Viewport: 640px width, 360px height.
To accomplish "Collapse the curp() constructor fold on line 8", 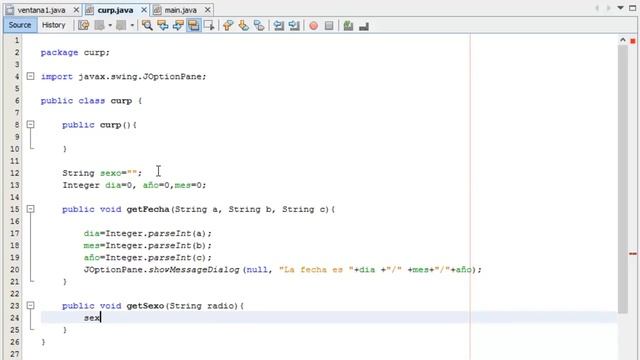I will pos(30,124).
